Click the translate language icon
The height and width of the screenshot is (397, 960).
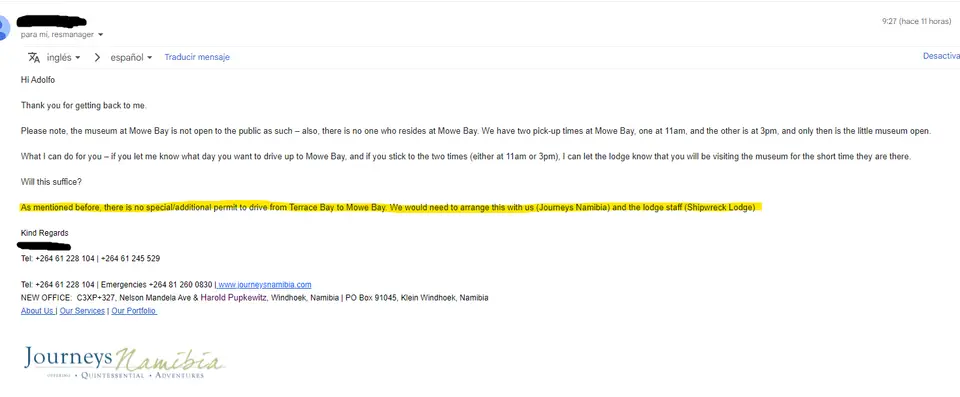coord(34,57)
